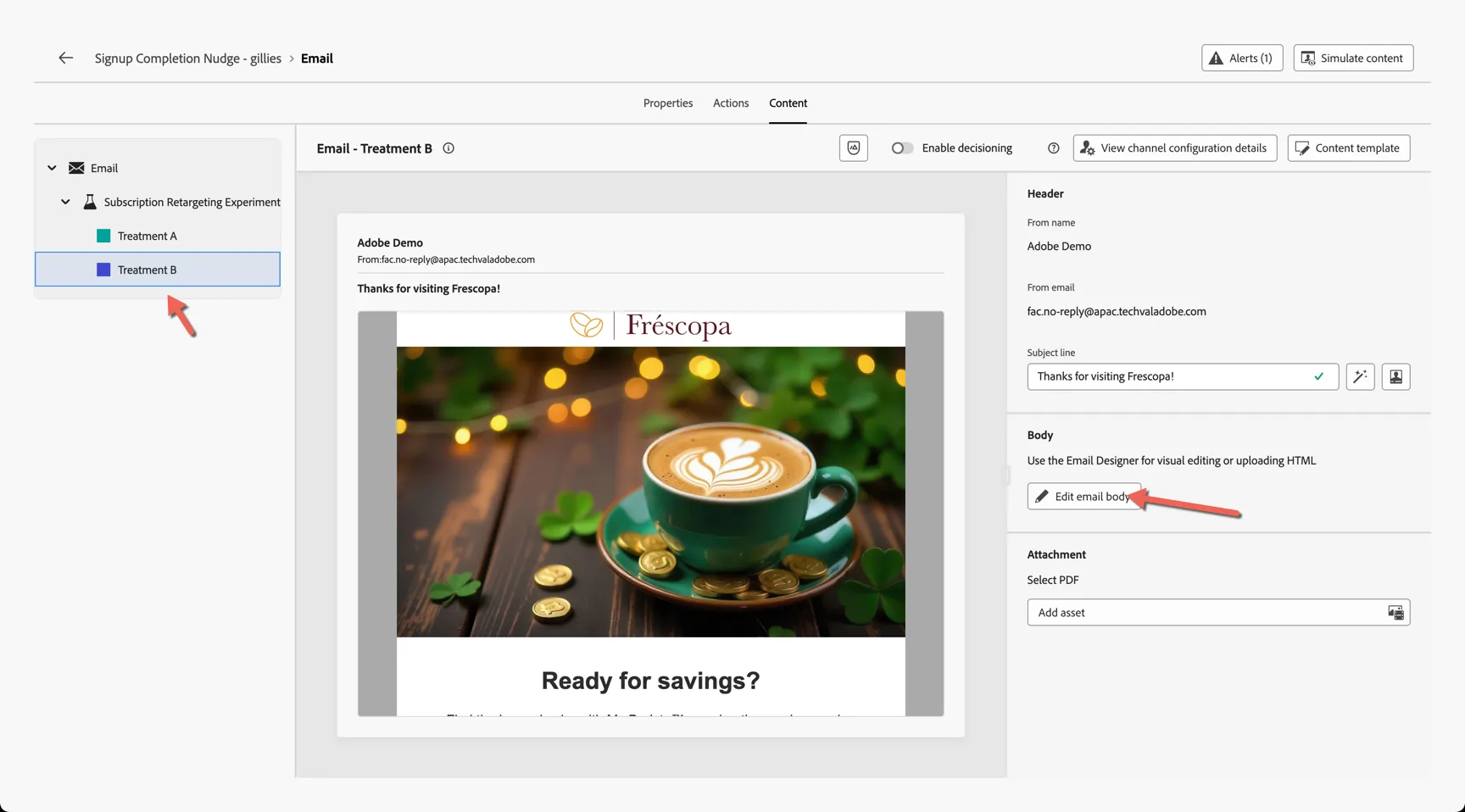The image size is (1465, 812).
Task: Click the Fréscopa logo in the preview
Action: click(x=650, y=325)
